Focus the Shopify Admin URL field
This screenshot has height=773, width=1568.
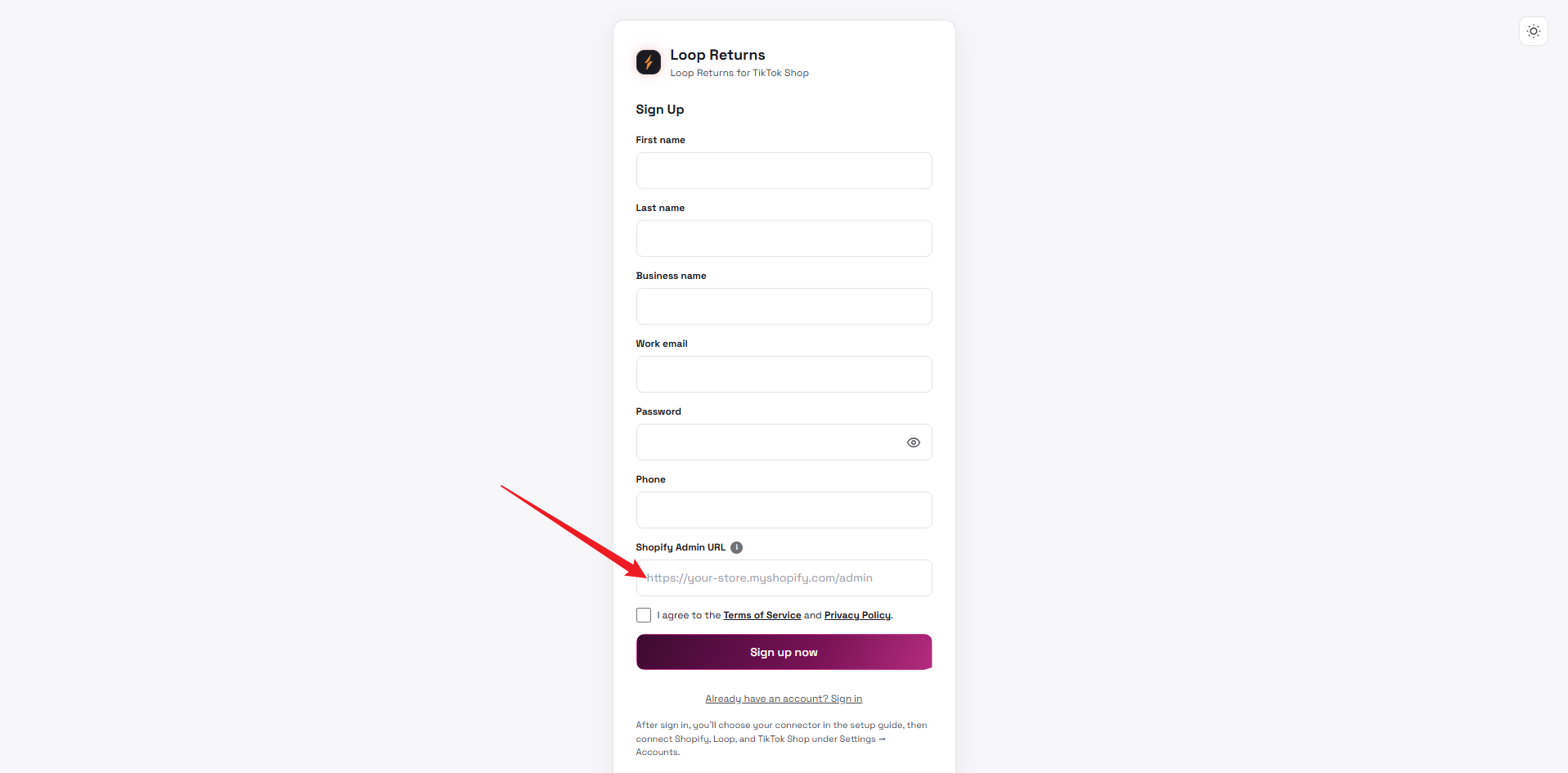784,578
